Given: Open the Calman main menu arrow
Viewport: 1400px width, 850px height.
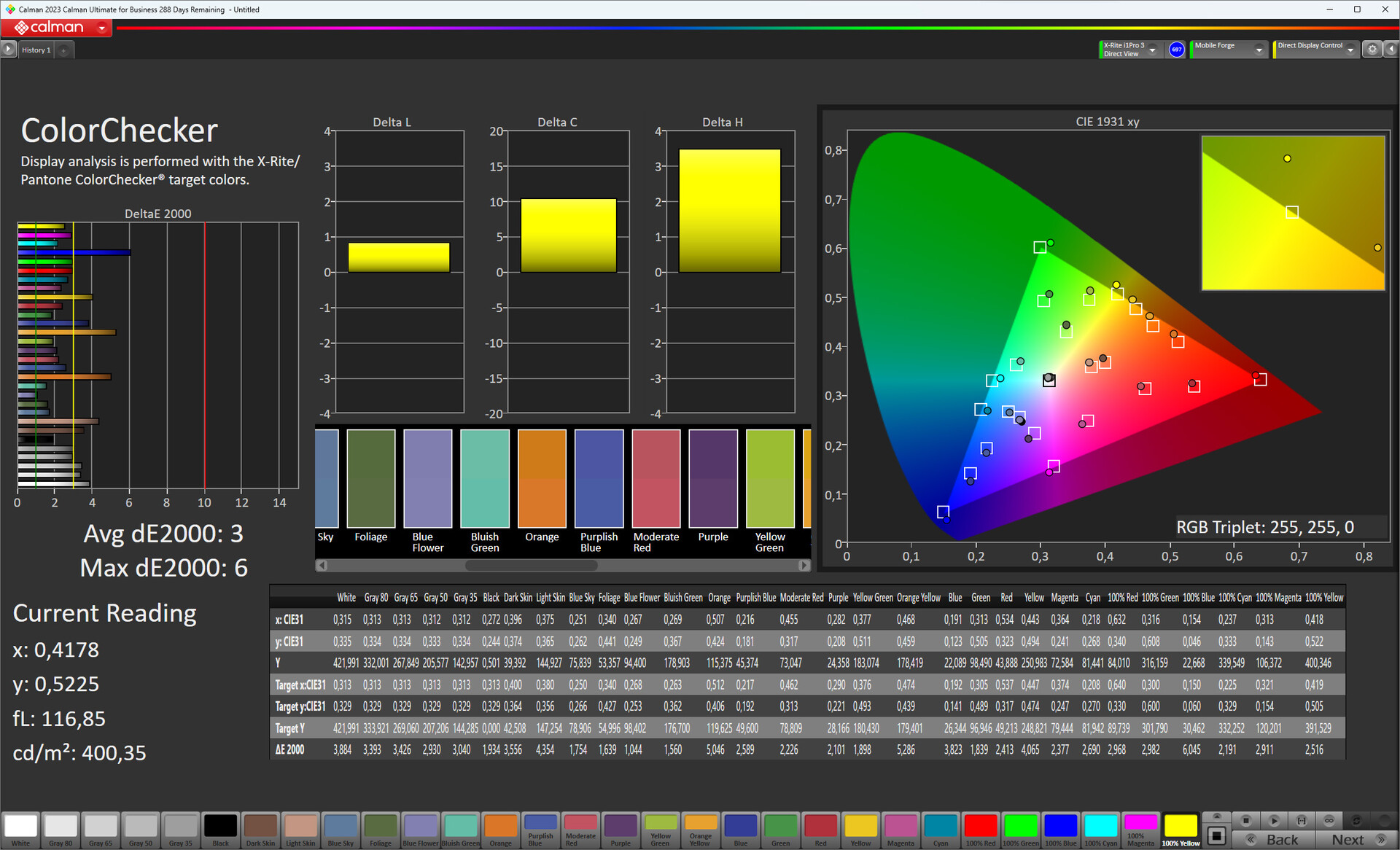Looking at the screenshot, I should [x=101, y=28].
